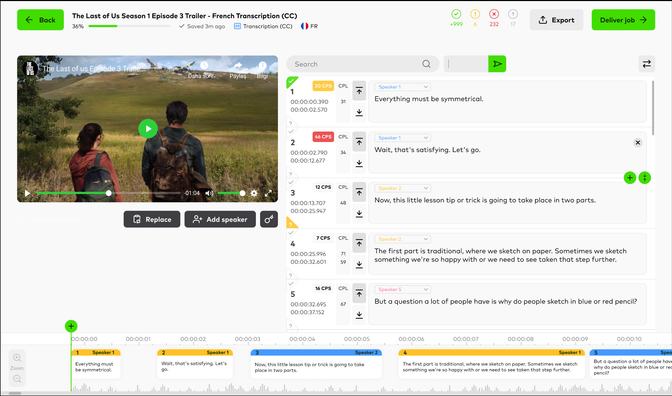
Task: Click the green send arrow beside timecode field
Action: point(497,64)
